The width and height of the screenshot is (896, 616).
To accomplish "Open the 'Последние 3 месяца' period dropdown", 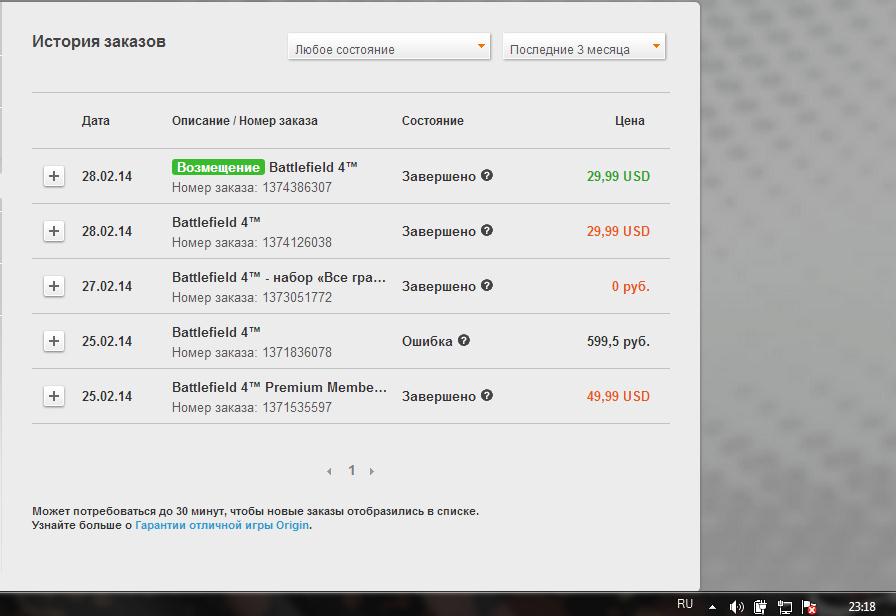I will pyautogui.click(x=584, y=46).
